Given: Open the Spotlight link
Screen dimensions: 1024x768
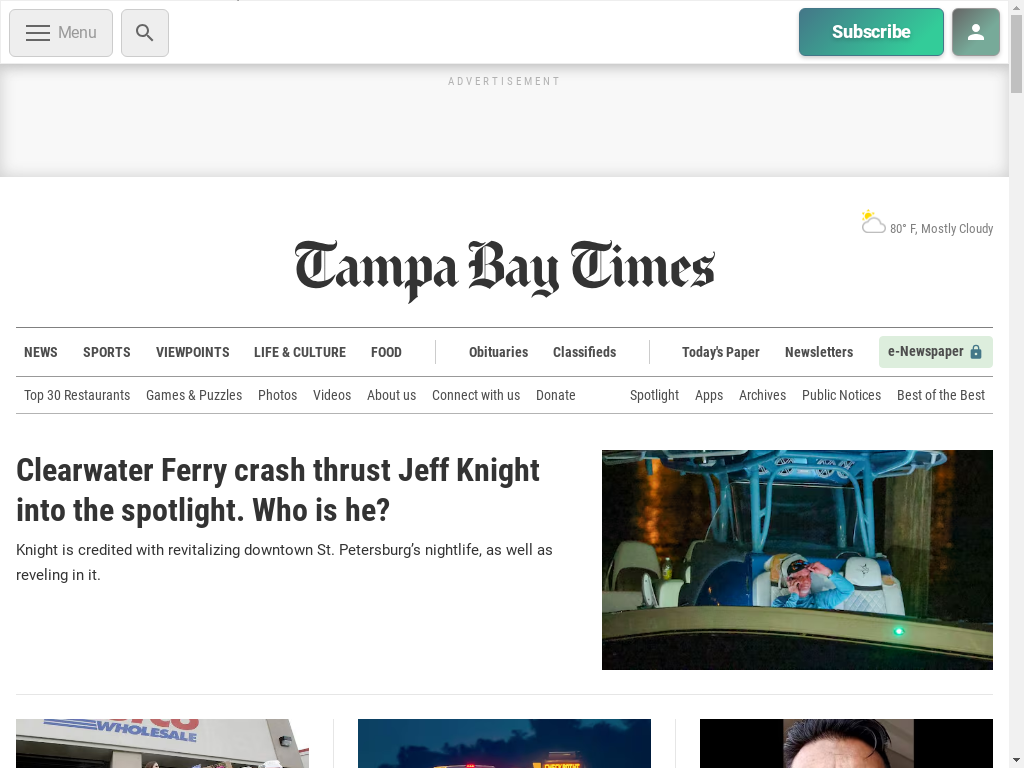Looking at the screenshot, I should [654, 395].
